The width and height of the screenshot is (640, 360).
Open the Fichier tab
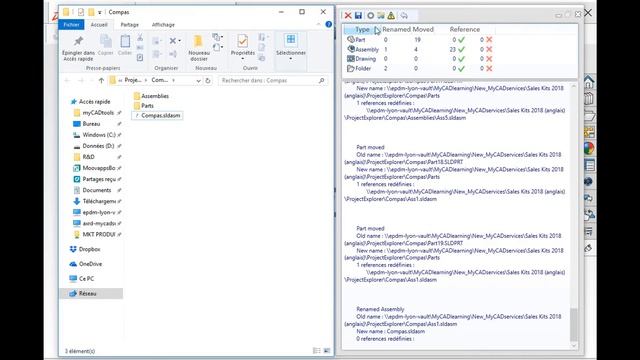click(71, 24)
